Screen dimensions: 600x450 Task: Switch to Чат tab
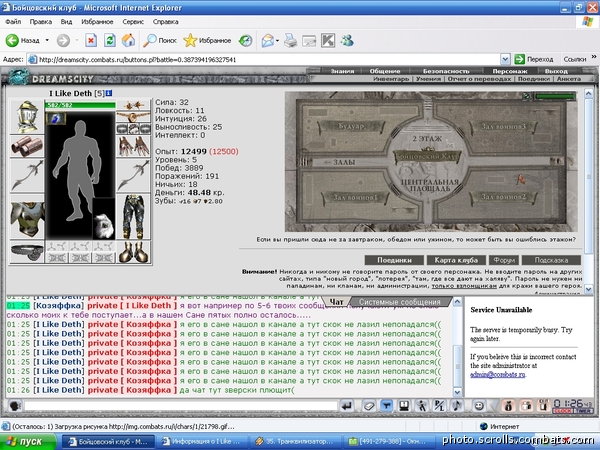(336, 302)
